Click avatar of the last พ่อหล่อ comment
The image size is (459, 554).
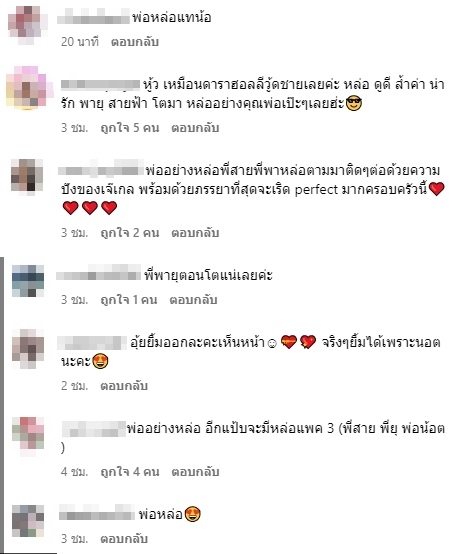tap(28, 521)
